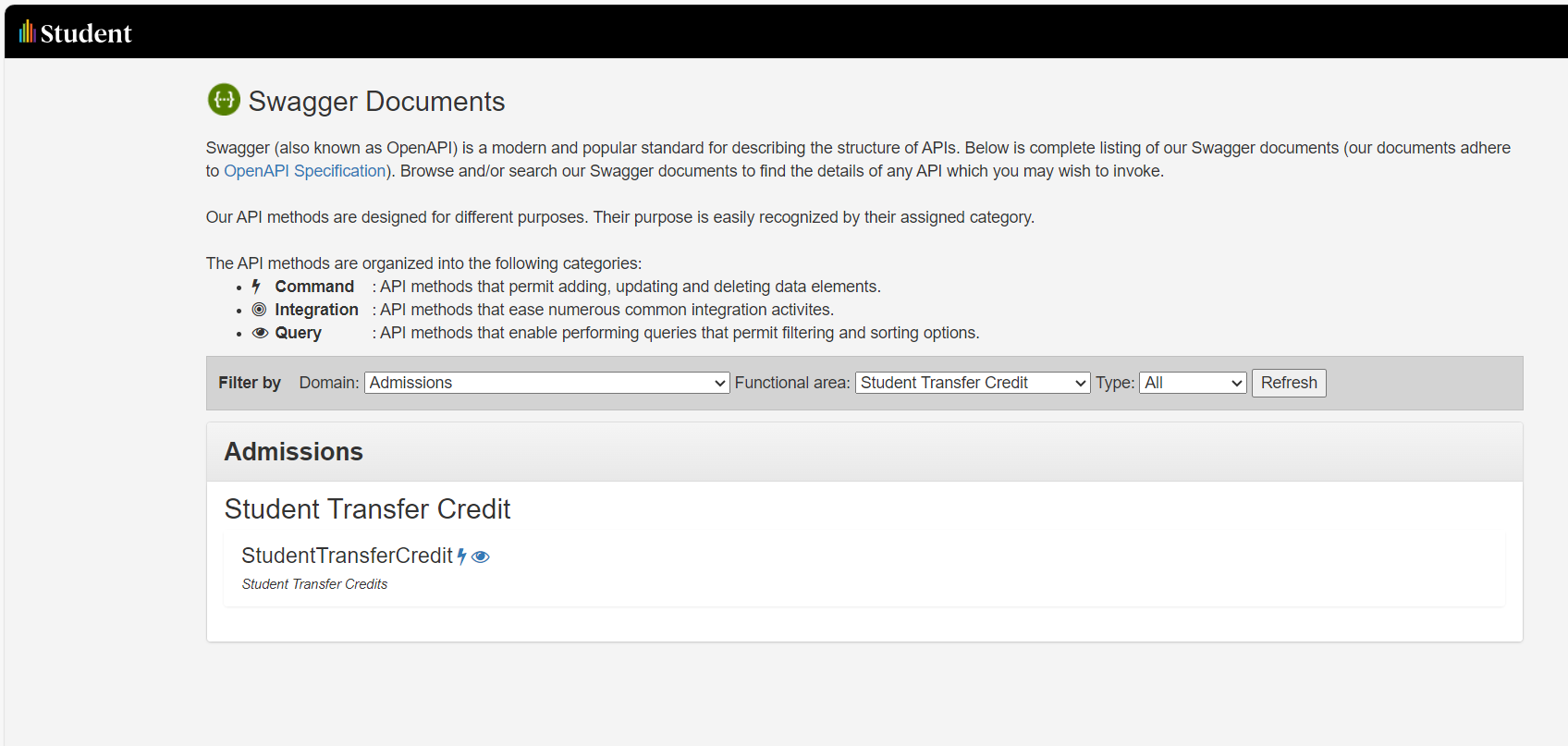Click the Student Transfer Credits description text
The width and height of the screenshot is (1568, 746).
[x=314, y=584]
